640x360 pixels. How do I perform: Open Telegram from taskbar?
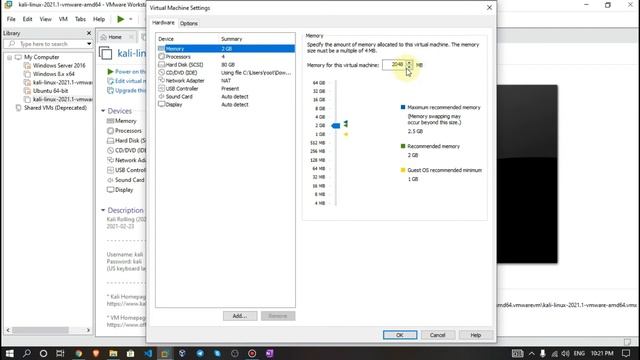200,353
